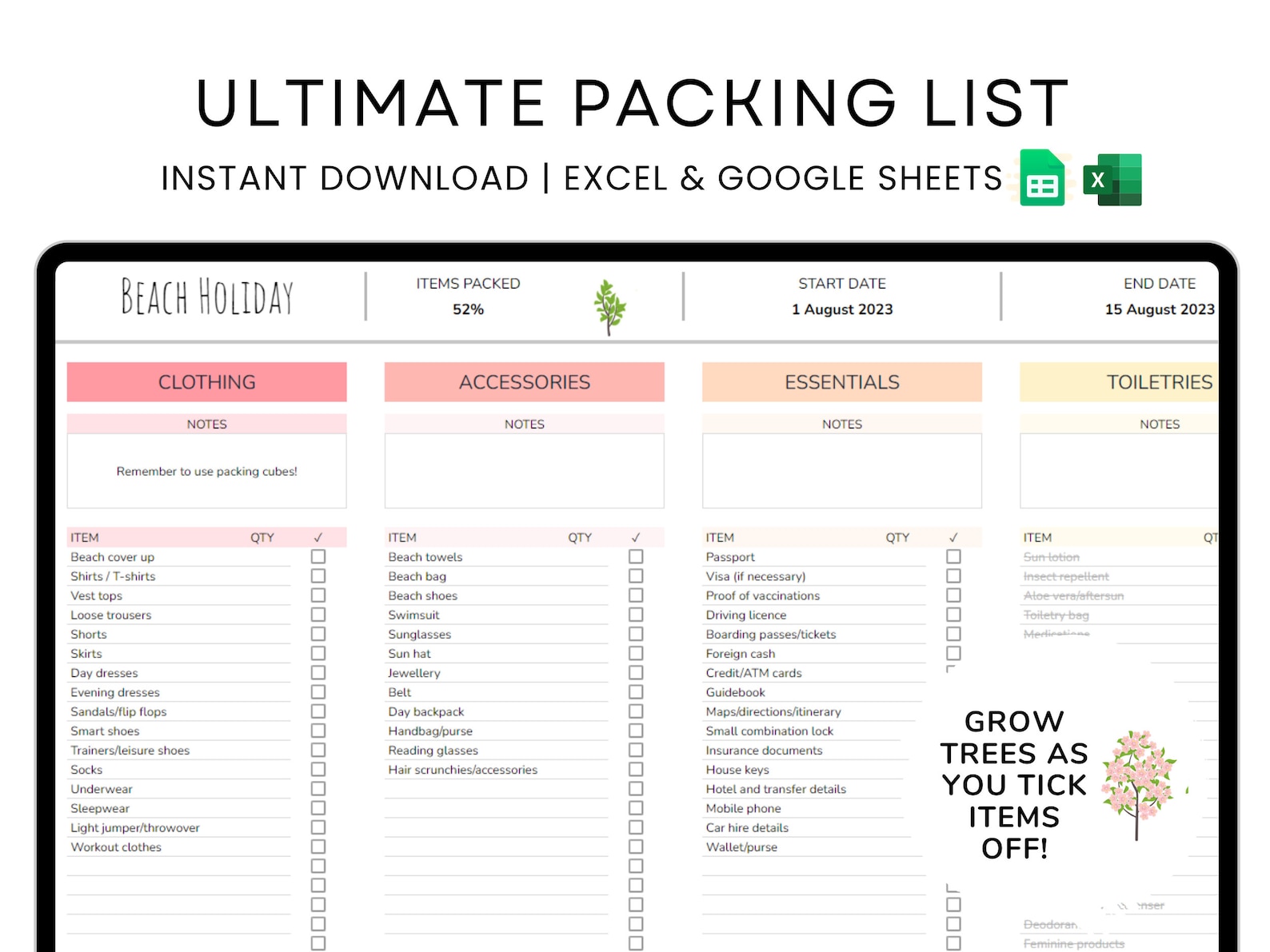This screenshot has width=1270, height=952.
Task: Click the Clothing QTY column header
Action: pyautogui.click(x=262, y=537)
